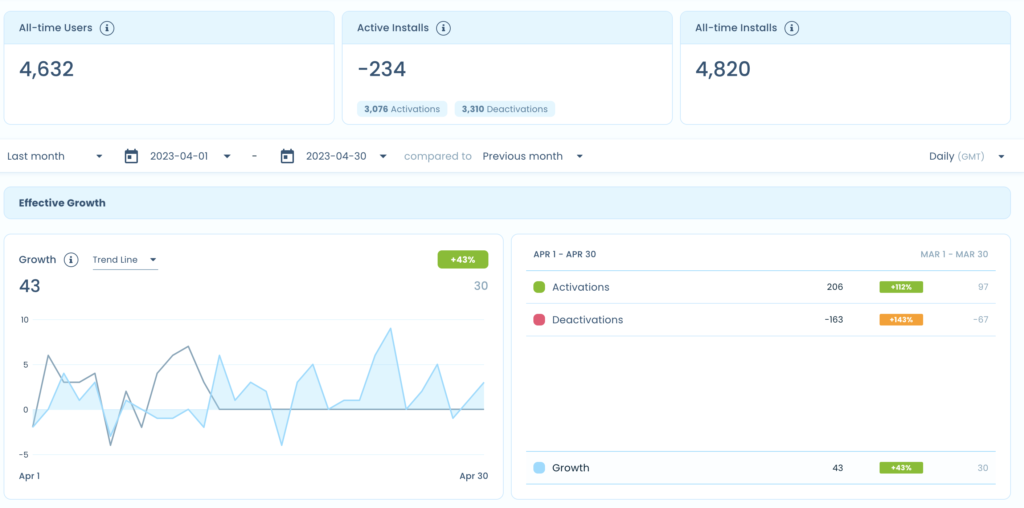
Task: Click the previous month 97 value
Action: (x=983, y=287)
